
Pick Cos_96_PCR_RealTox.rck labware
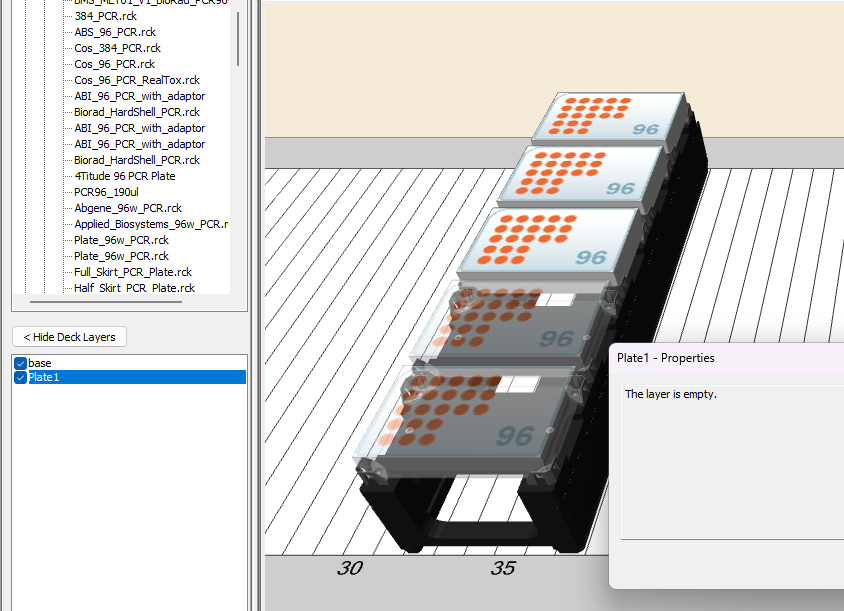(x=136, y=80)
